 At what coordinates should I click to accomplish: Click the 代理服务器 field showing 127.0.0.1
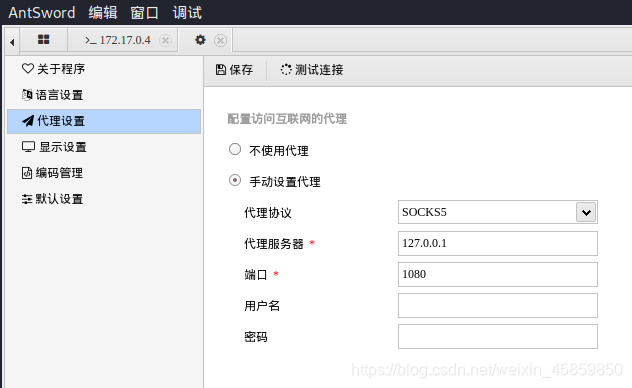tap(498, 243)
